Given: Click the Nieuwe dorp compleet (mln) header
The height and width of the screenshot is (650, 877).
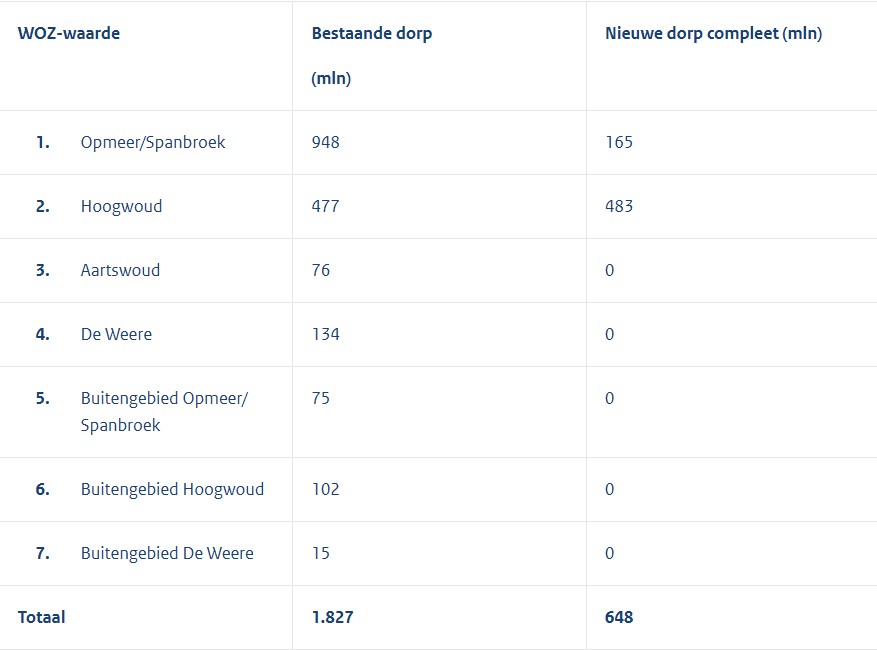Looking at the screenshot, I should tap(714, 34).
